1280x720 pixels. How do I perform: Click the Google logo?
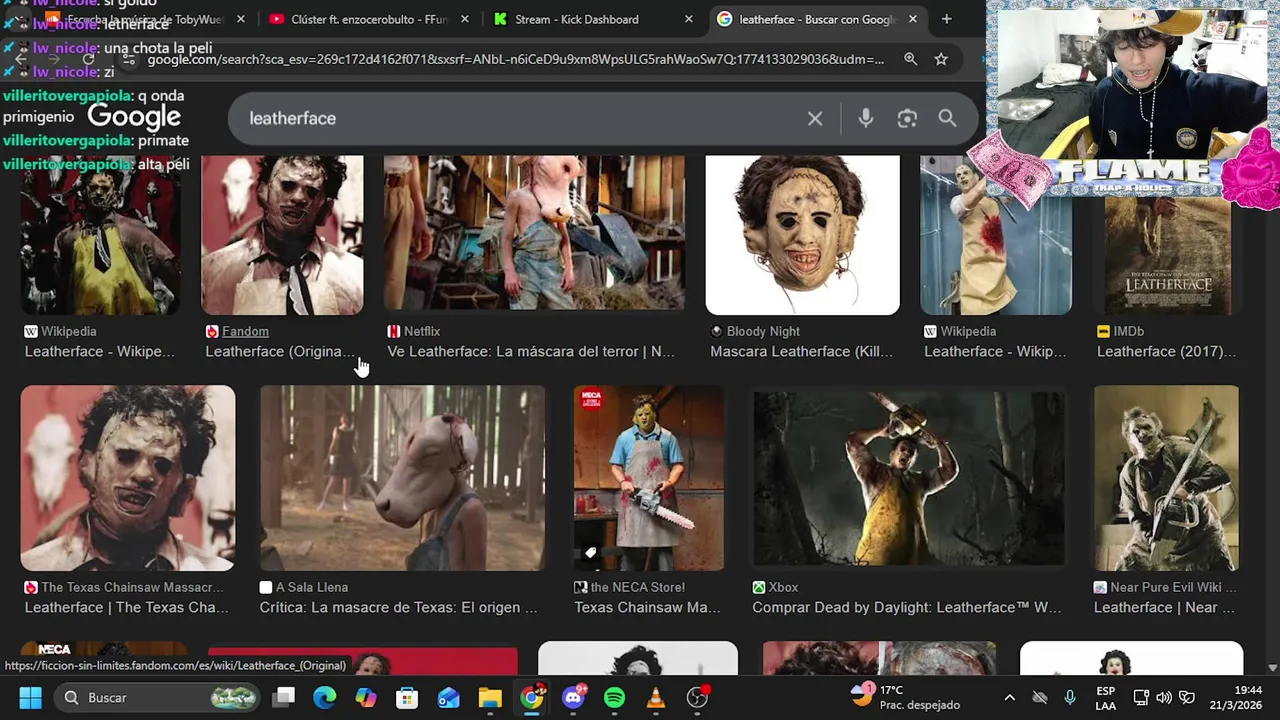134,117
